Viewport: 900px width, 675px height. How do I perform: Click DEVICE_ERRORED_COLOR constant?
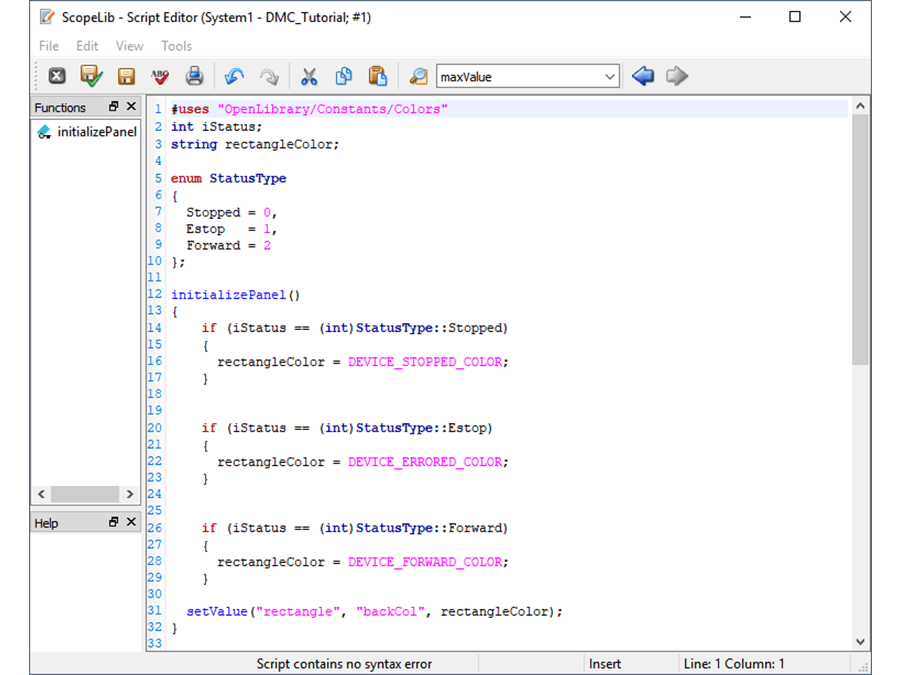point(425,462)
